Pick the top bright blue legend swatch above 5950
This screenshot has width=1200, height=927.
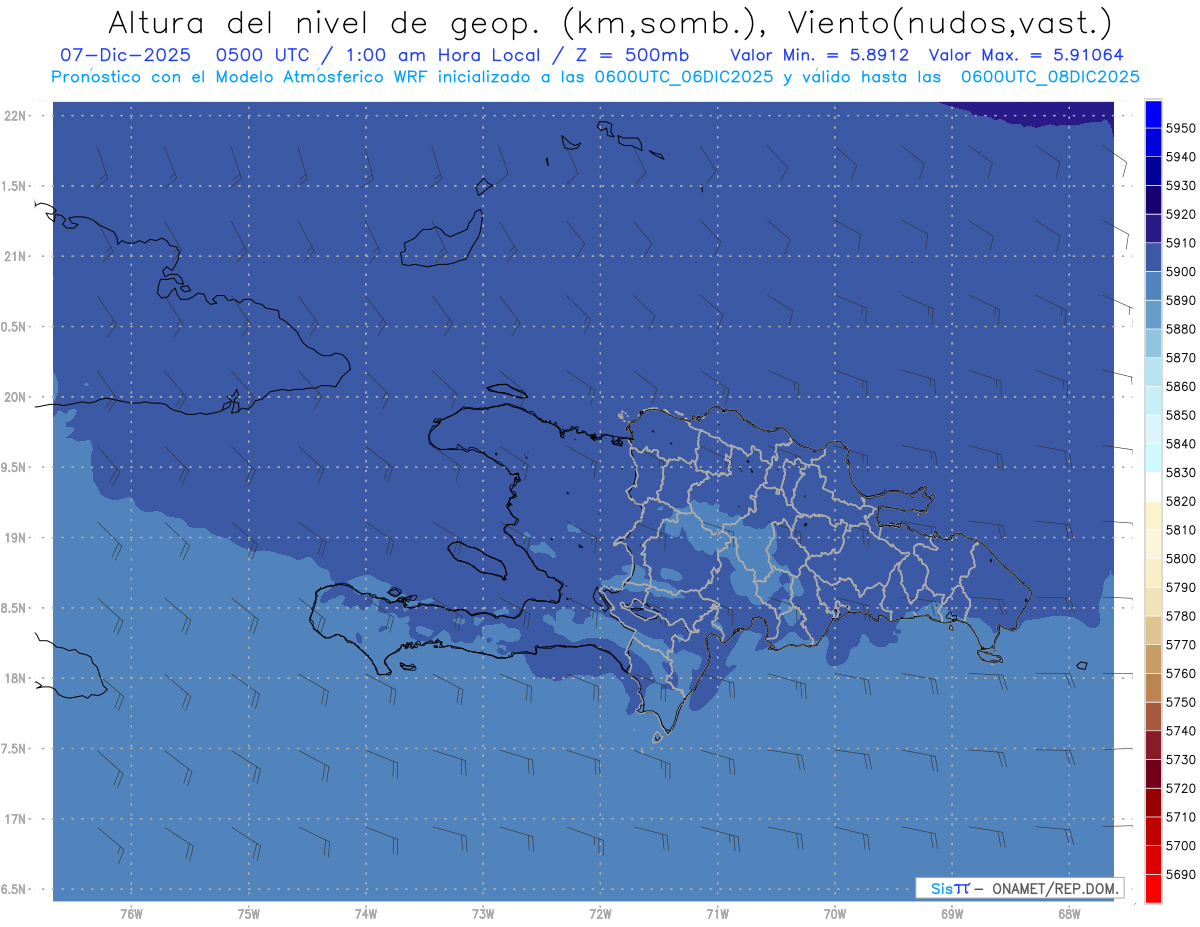[1152, 113]
